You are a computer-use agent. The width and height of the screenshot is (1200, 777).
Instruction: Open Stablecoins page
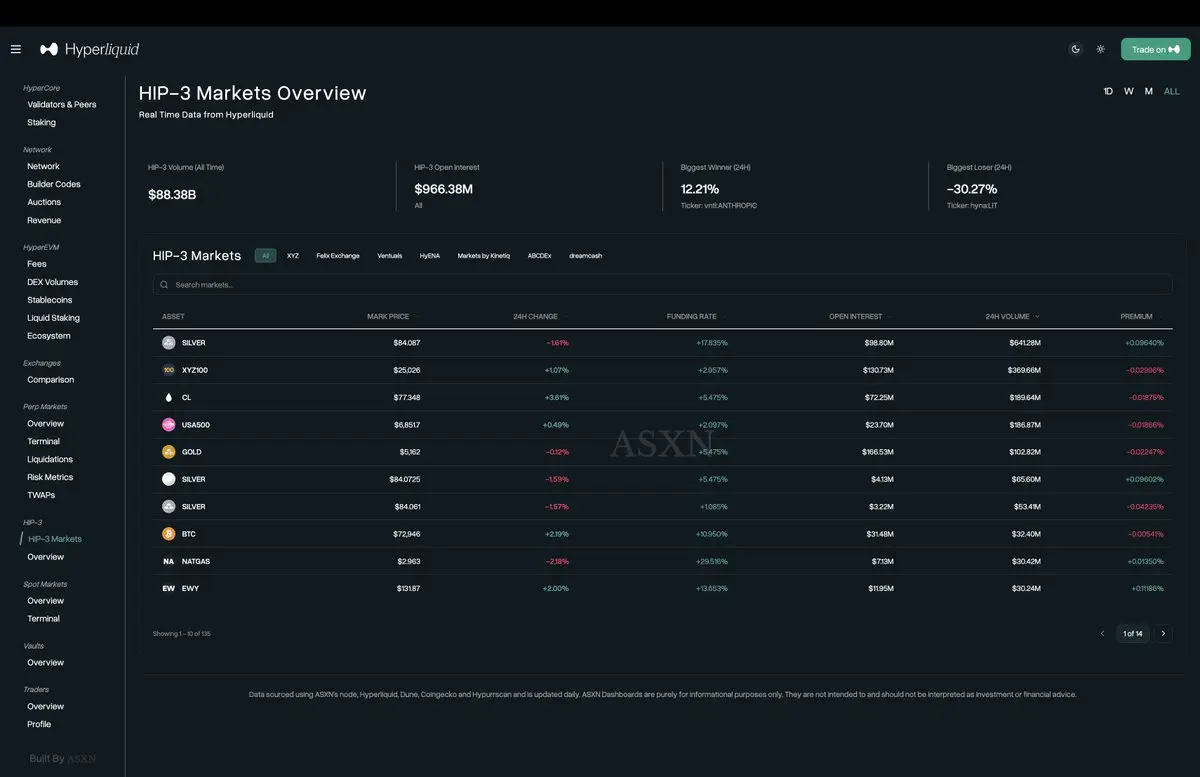pyautogui.click(x=49, y=300)
